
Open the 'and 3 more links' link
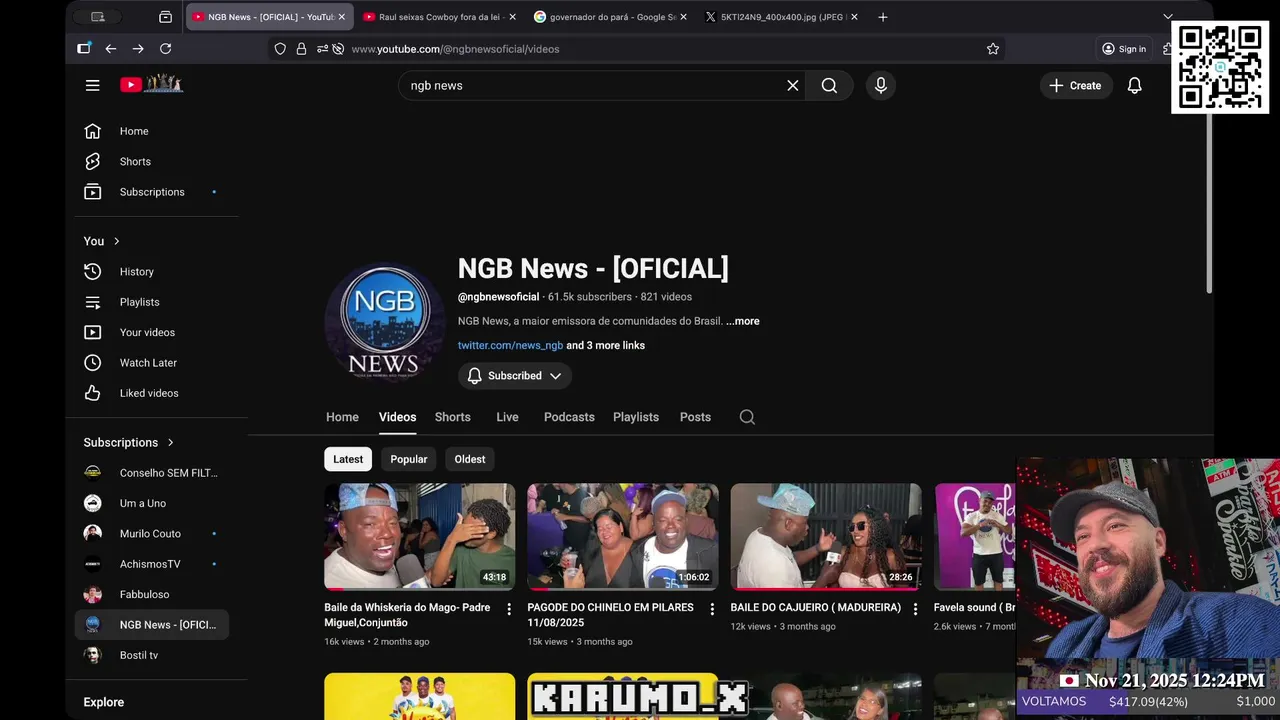606,345
